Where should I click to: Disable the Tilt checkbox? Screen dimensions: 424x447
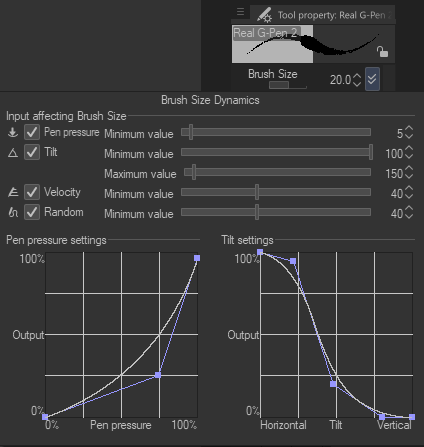pos(32,152)
